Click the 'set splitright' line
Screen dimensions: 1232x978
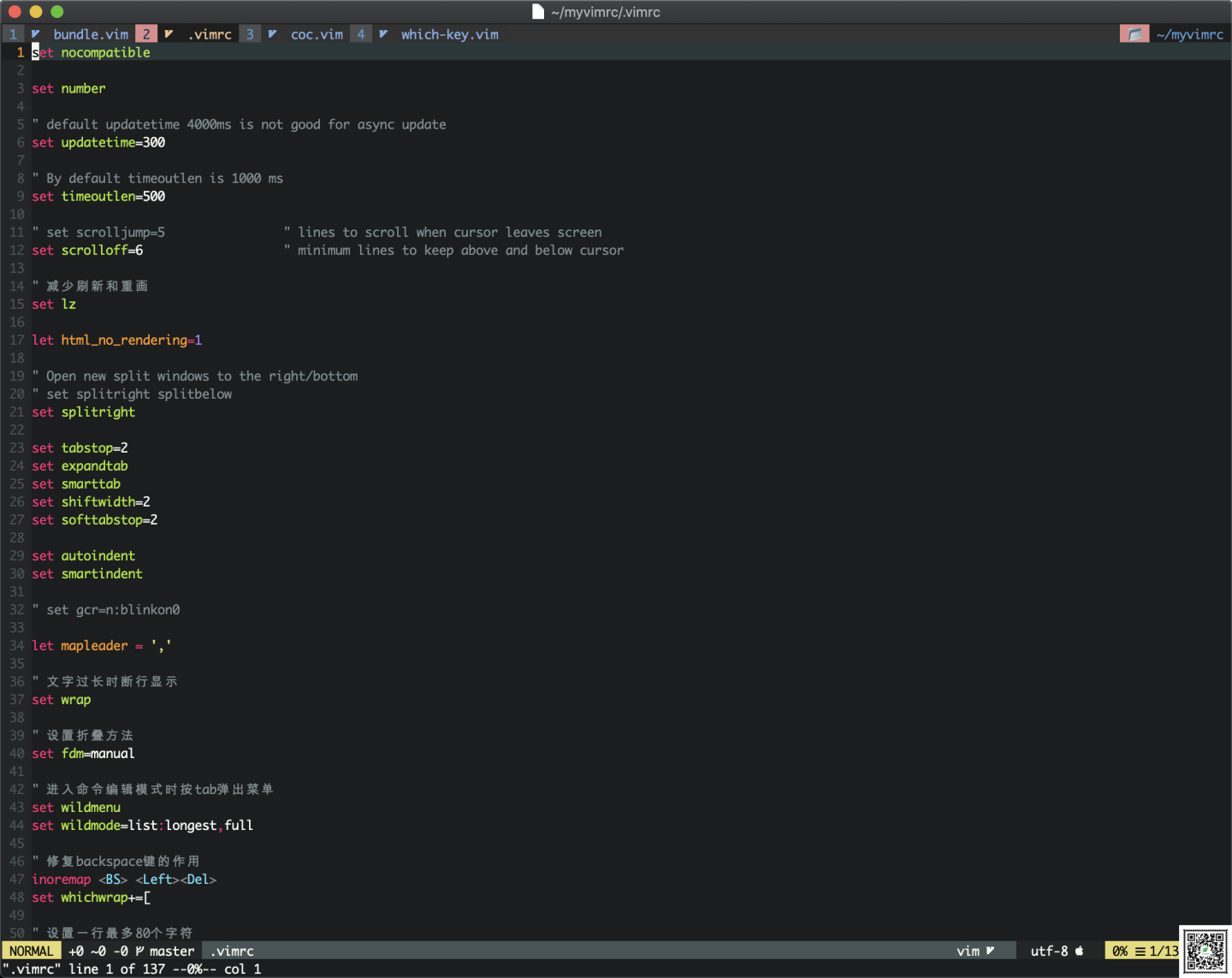[84, 412]
